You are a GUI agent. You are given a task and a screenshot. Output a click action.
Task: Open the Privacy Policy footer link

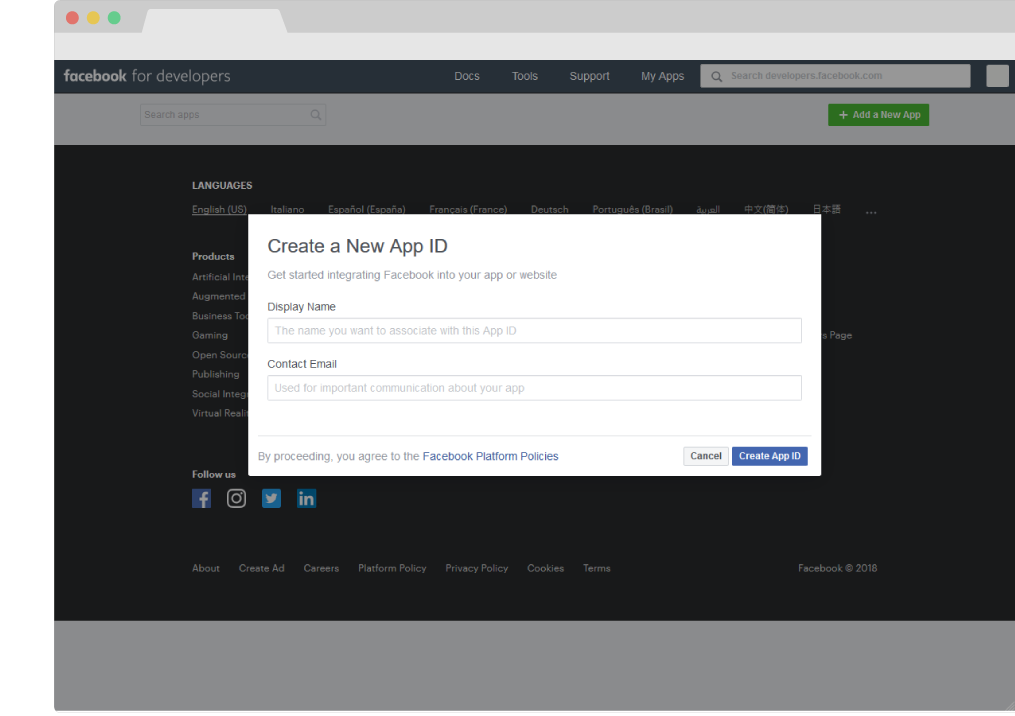pos(476,568)
